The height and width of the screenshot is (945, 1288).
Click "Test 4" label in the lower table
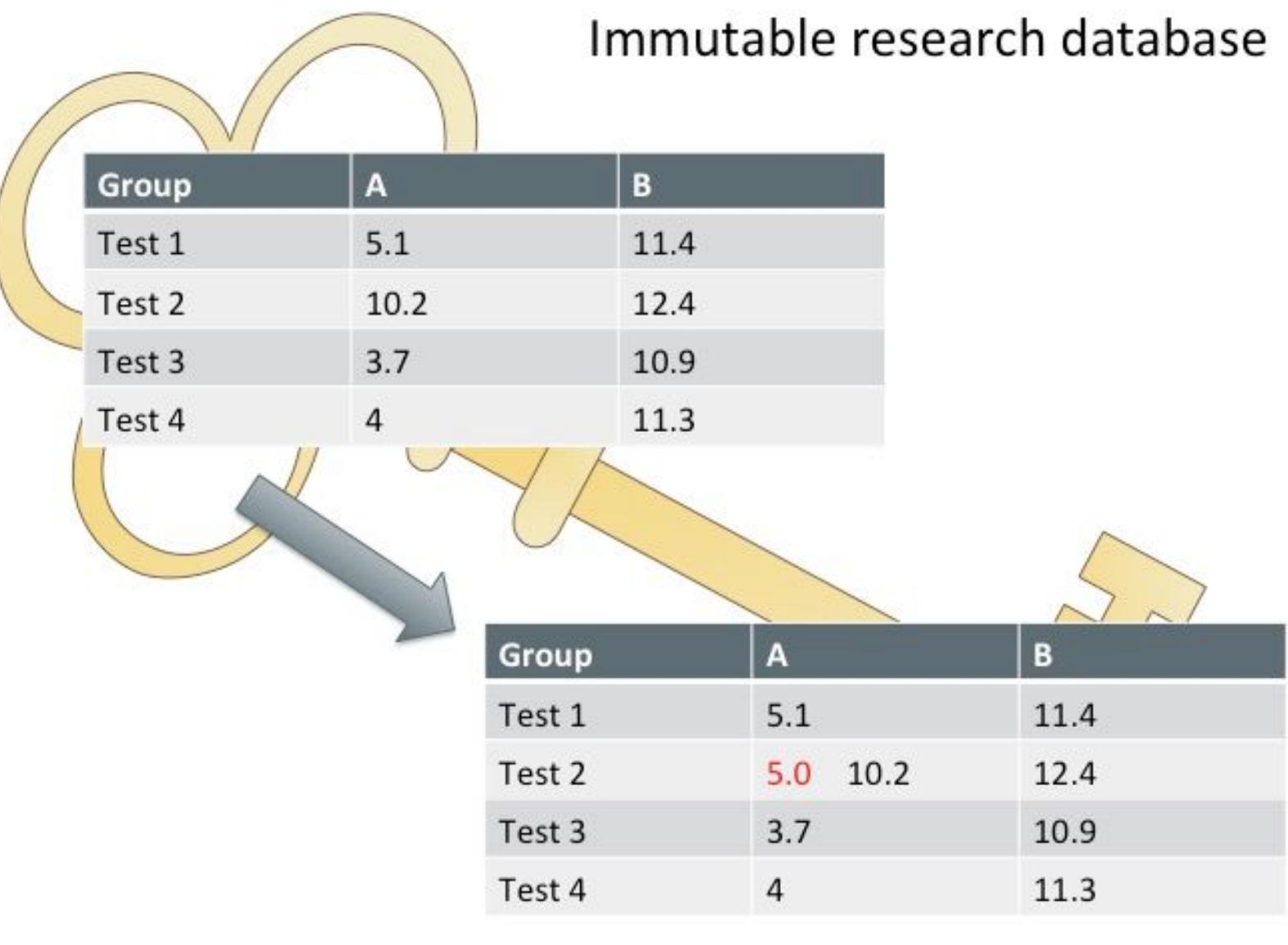[x=542, y=890]
